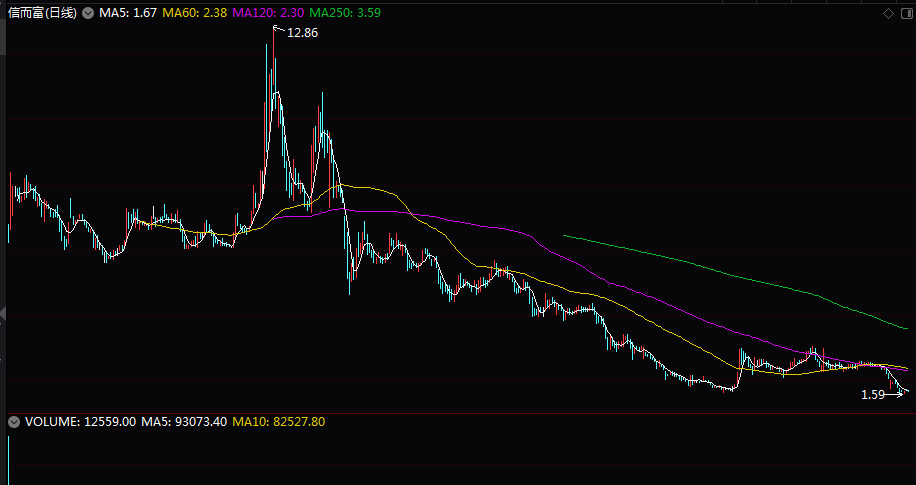Select the MA5: 1.67 indicator label
The height and width of the screenshot is (485, 916).
(128, 13)
